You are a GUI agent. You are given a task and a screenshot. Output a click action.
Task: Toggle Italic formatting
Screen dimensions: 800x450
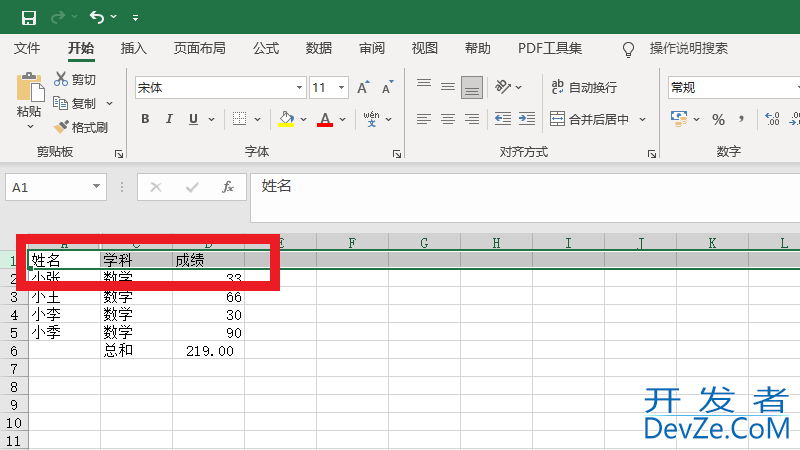(x=169, y=119)
